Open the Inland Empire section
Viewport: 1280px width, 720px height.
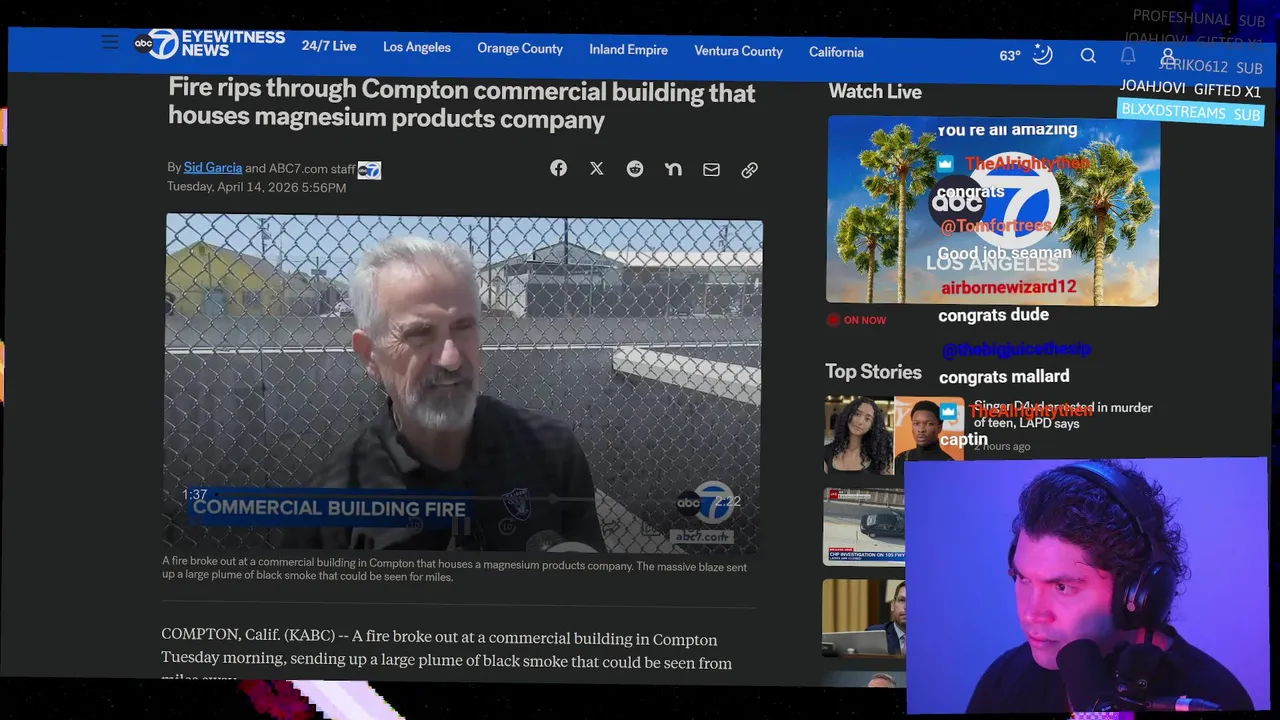pos(628,49)
